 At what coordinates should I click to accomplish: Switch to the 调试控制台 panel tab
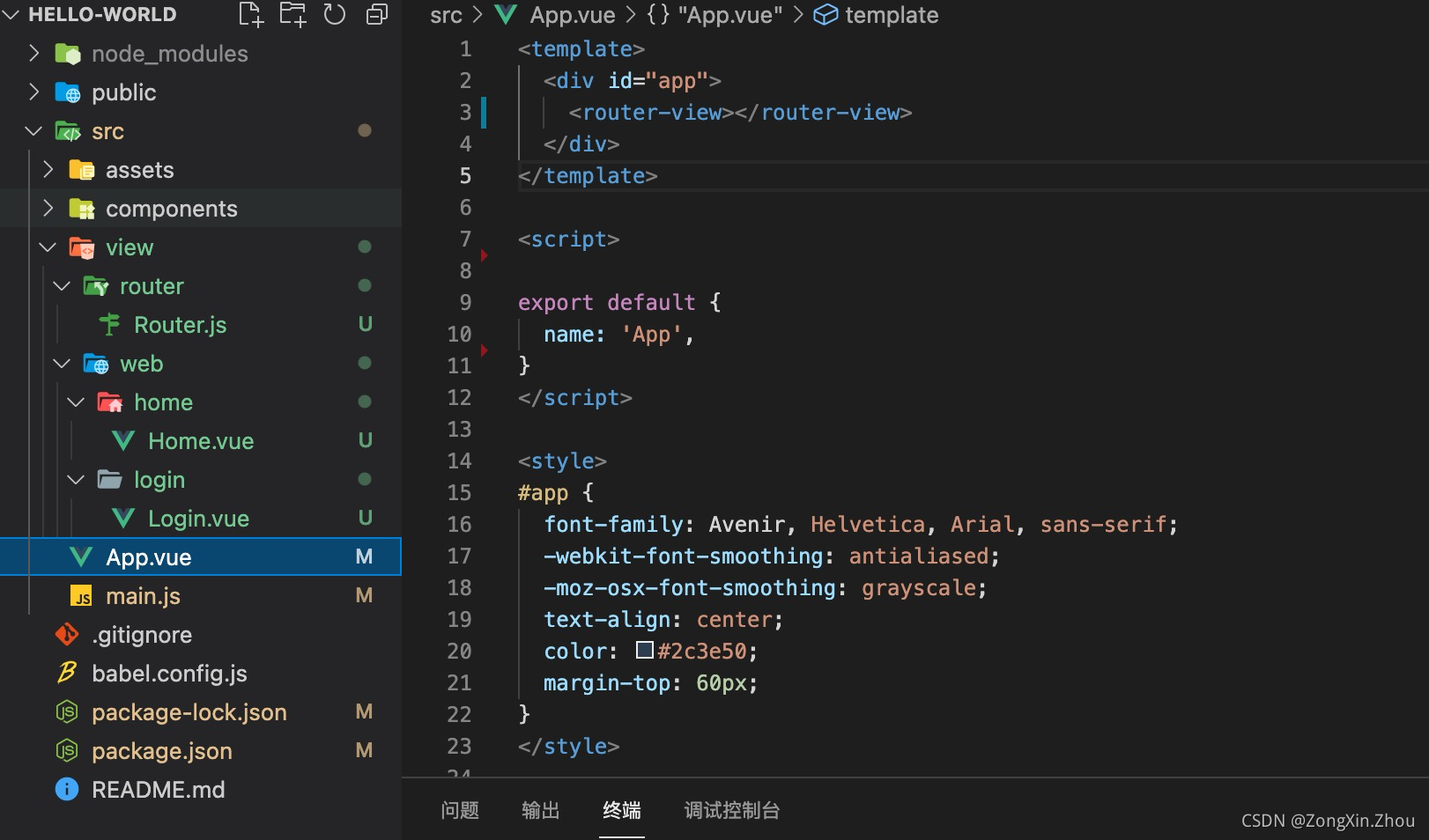732,810
